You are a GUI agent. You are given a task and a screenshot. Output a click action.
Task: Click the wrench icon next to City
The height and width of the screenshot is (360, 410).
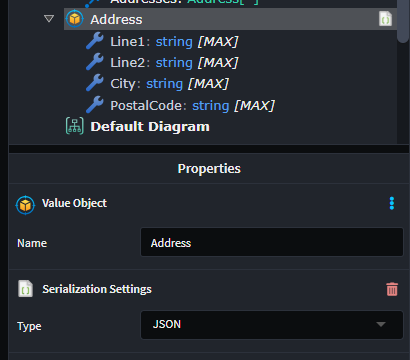pos(95,84)
